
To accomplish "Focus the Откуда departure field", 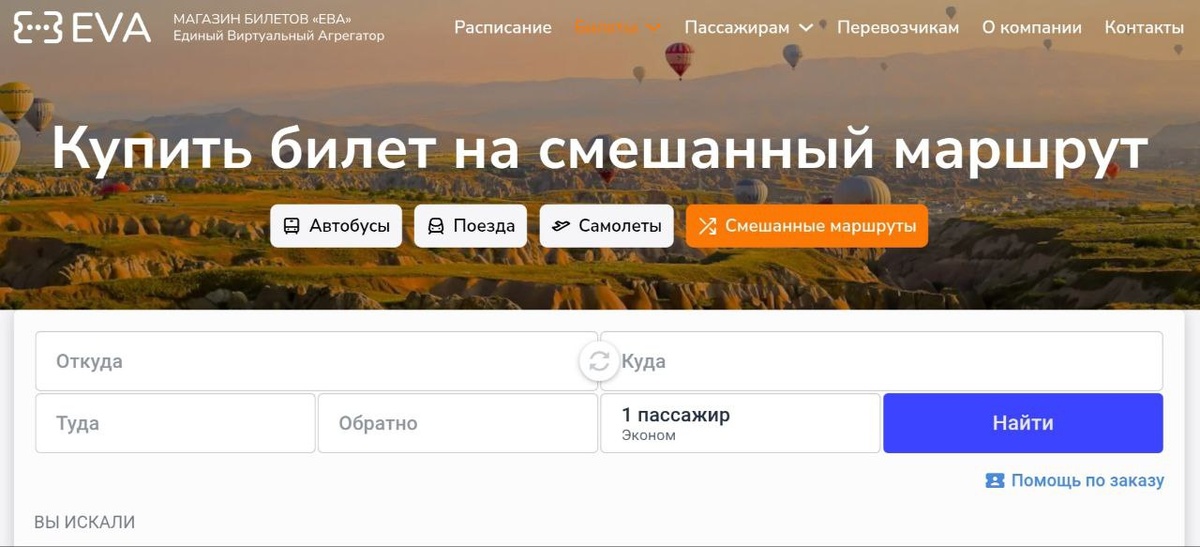I will 316,361.
